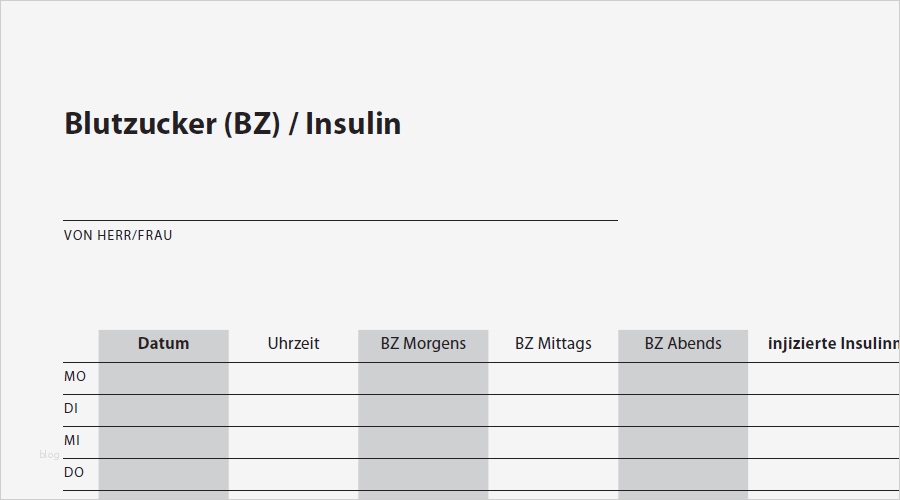The height and width of the screenshot is (500, 900).
Task: Select the BZ Mittags cell for MI
Action: (x=553, y=442)
